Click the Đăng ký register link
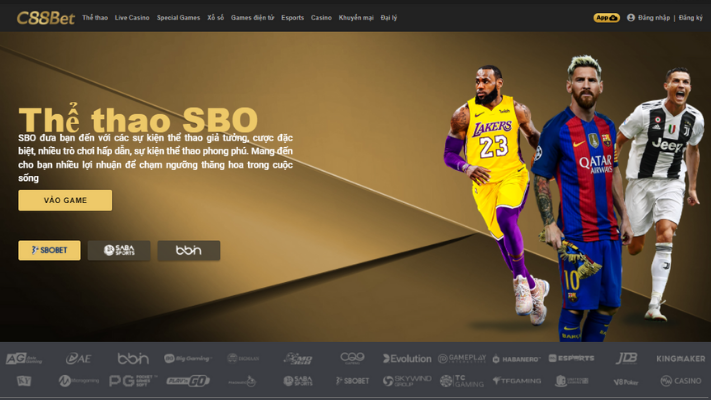711x400 pixels. pyautogui.click(x=690, y=18)
